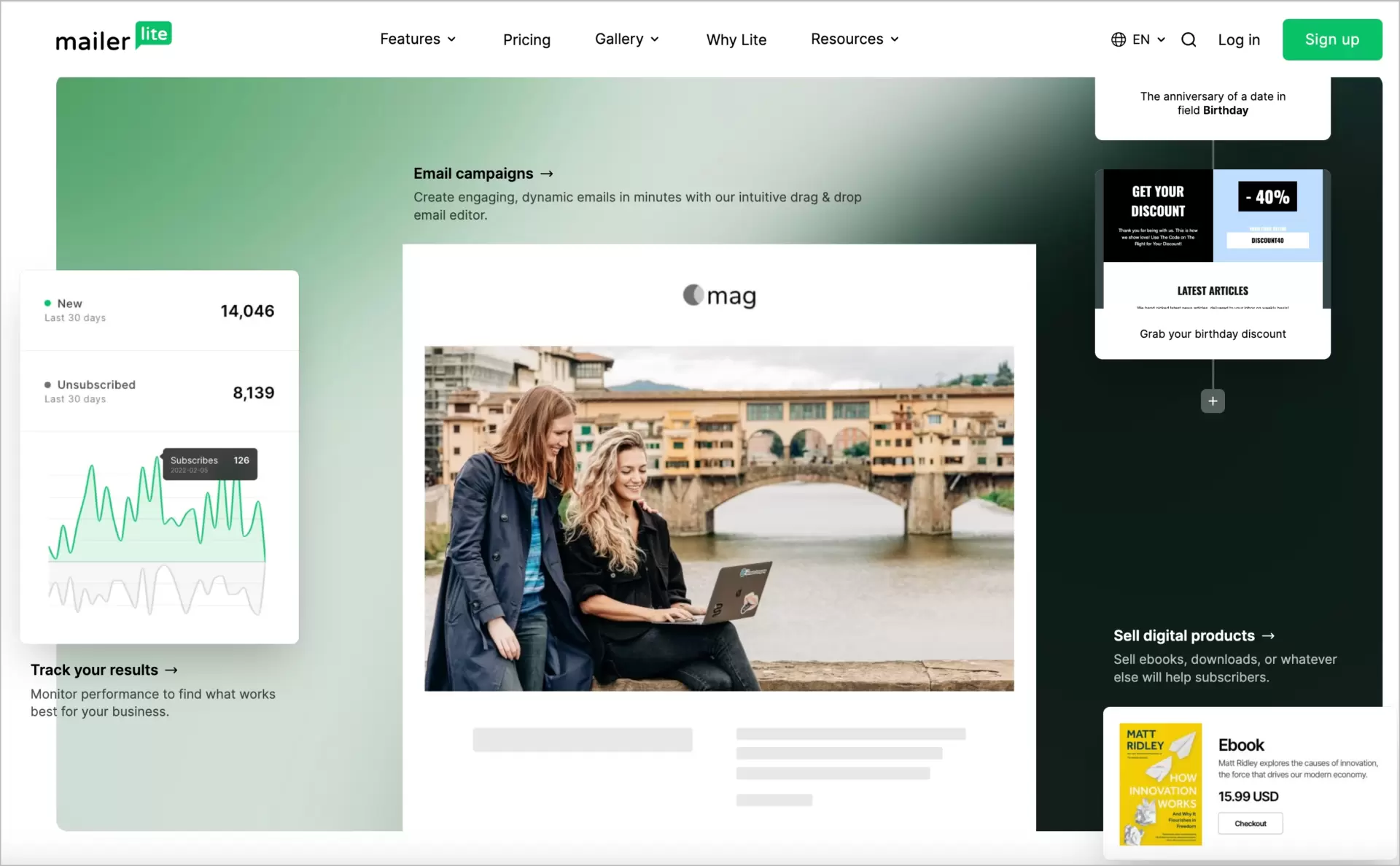1400x866 pixels.
Task: Click the MailerLite logo
Action: [x=114, y=36]
